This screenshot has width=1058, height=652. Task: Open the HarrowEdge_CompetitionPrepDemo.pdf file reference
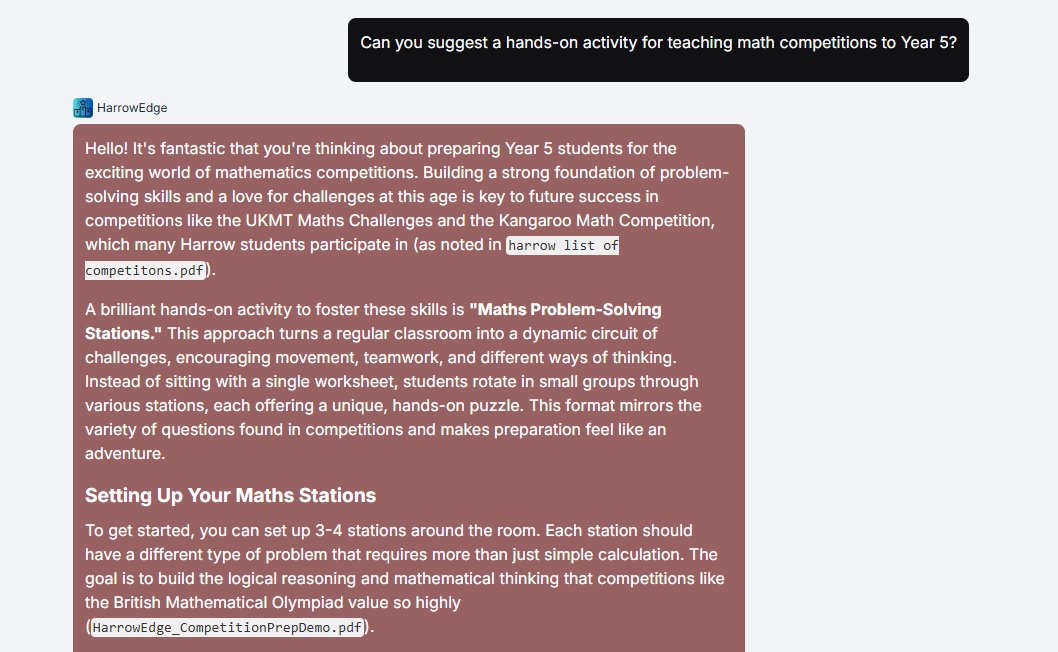click(x=227, y=628)
